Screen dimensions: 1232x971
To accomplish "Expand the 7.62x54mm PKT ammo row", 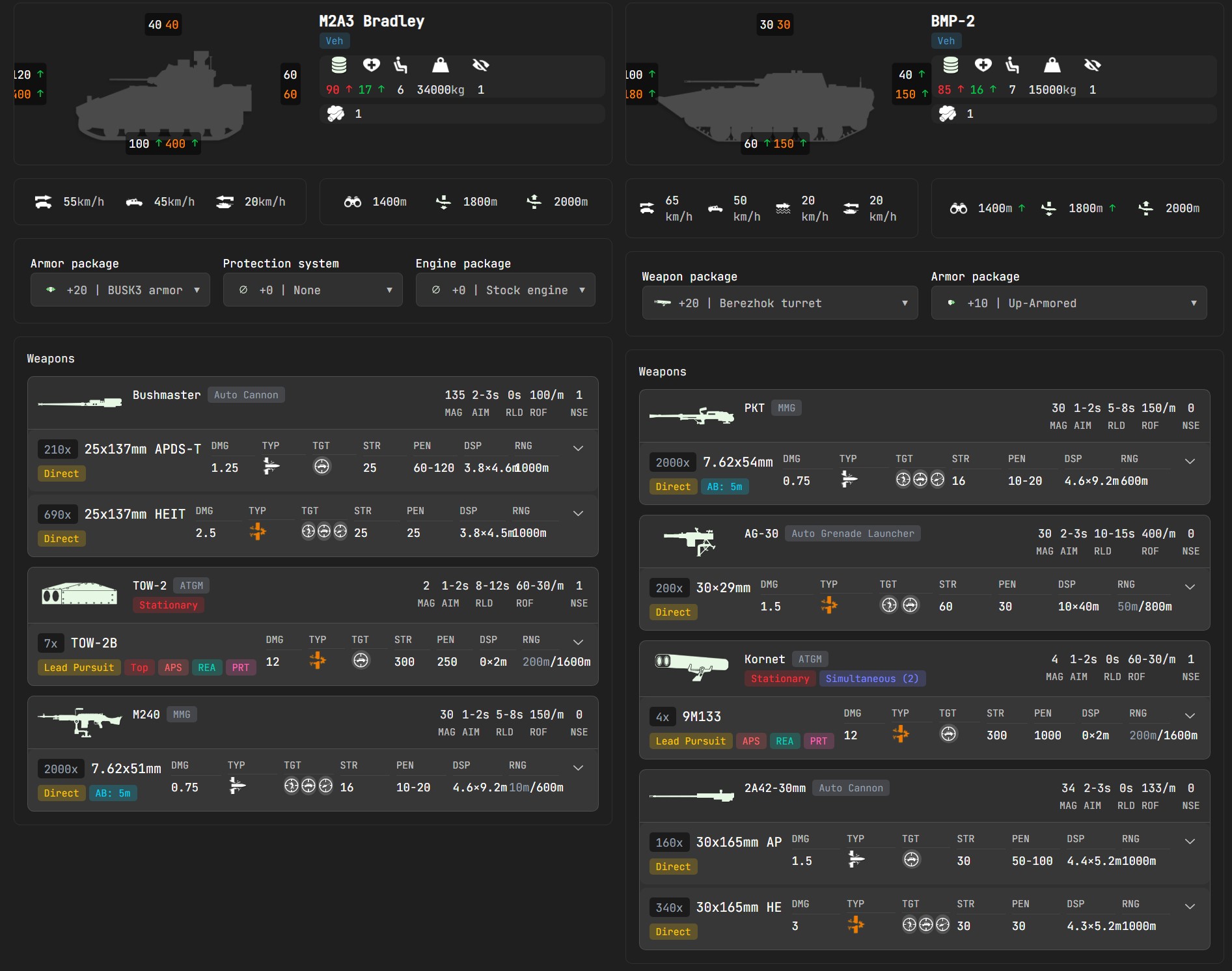I will [x=1190, y=461].
